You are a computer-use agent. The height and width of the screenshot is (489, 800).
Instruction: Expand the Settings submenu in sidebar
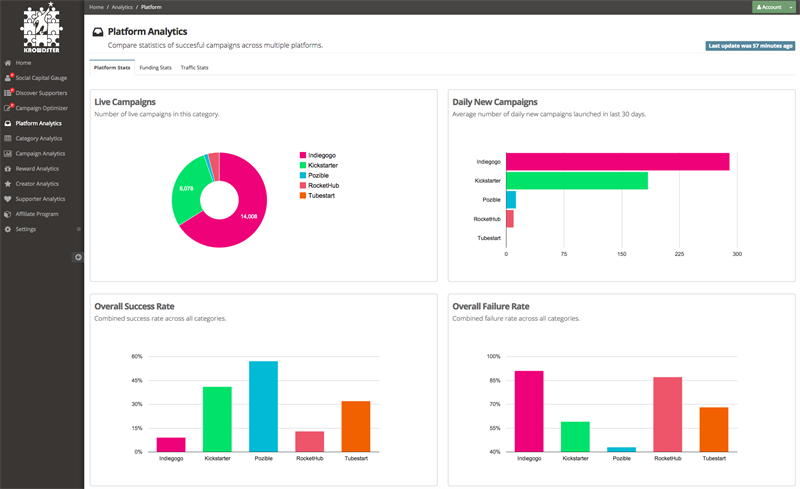(79, 229)
